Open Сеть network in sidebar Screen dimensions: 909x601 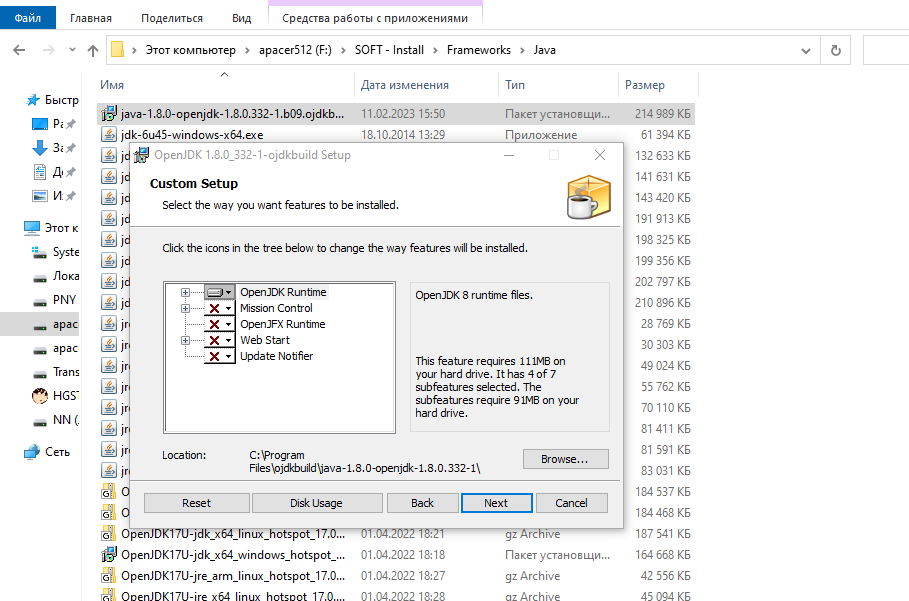tap(48, 452)
